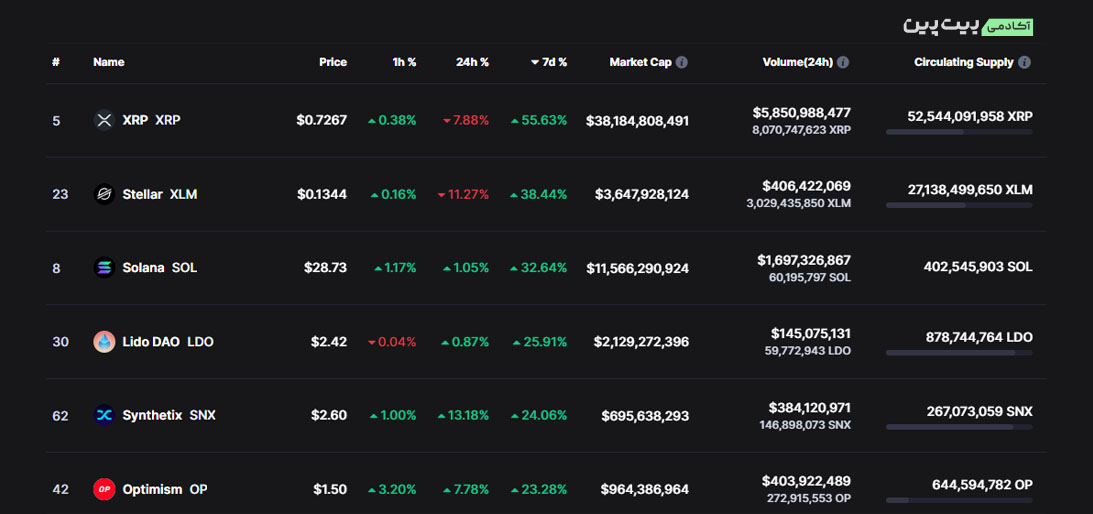This screenshot has height=514, width=1093.
Task: Click the Synthetix price $2.60
Action: click(x=329, y=416)
